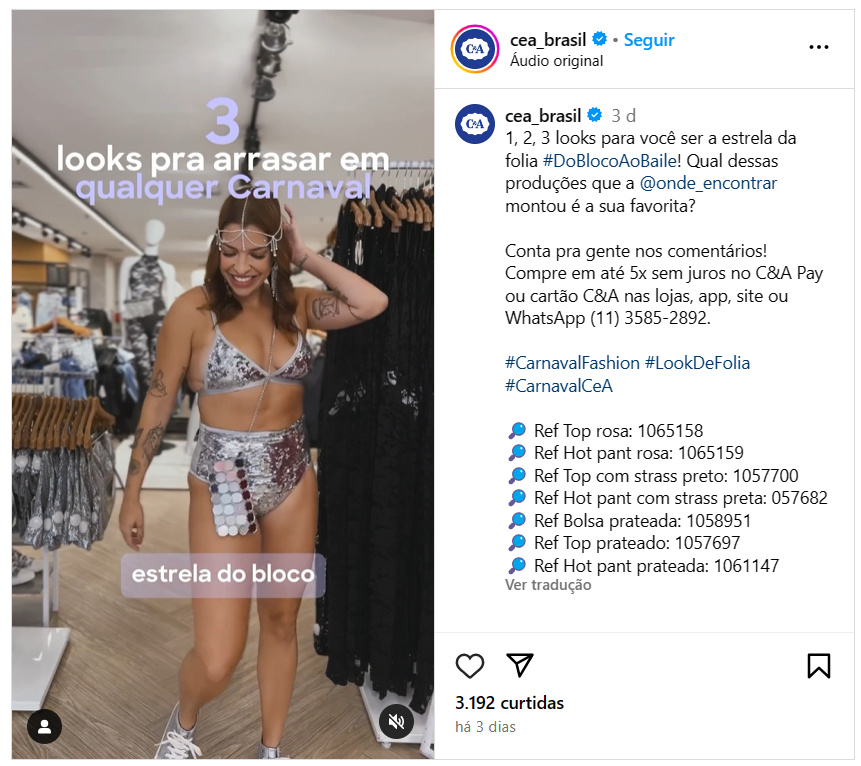This screenshot has height=766, width=861.
Task: Visit the @onde_encontrar profile mention
Action: tap(708, 183)
